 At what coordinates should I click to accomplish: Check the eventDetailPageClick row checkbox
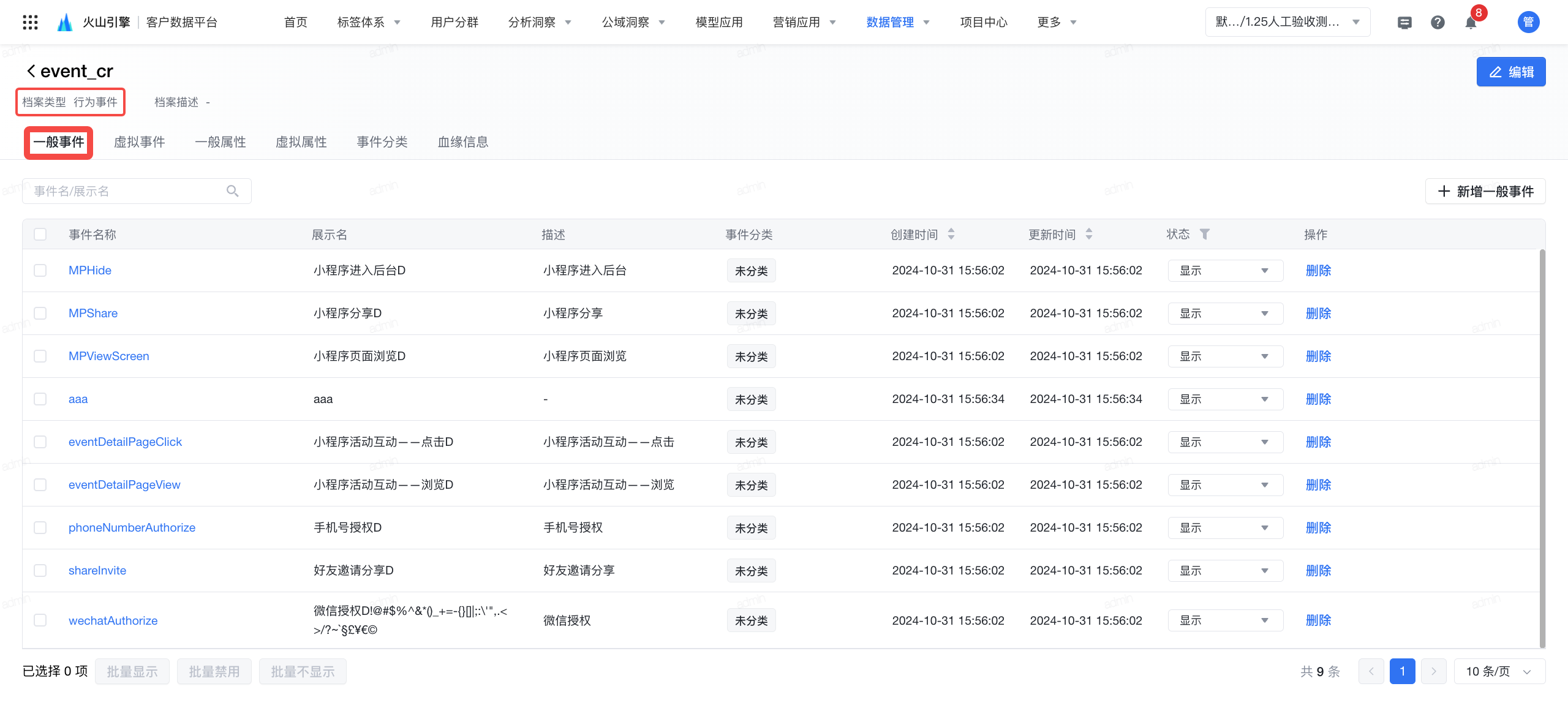(40, 442)
